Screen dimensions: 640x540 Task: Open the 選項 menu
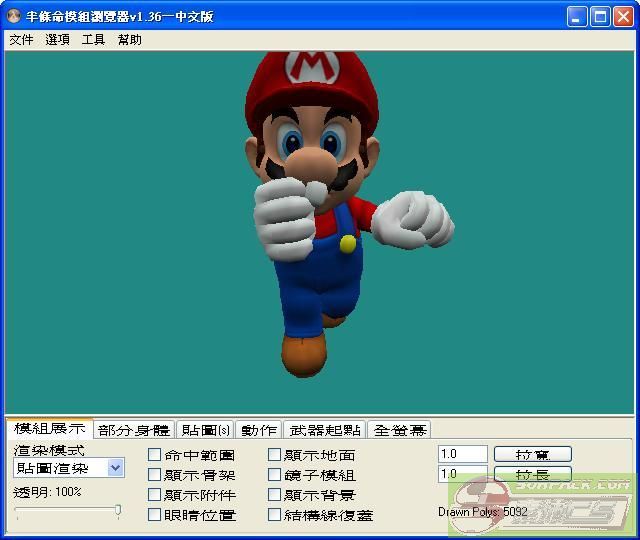57,40
